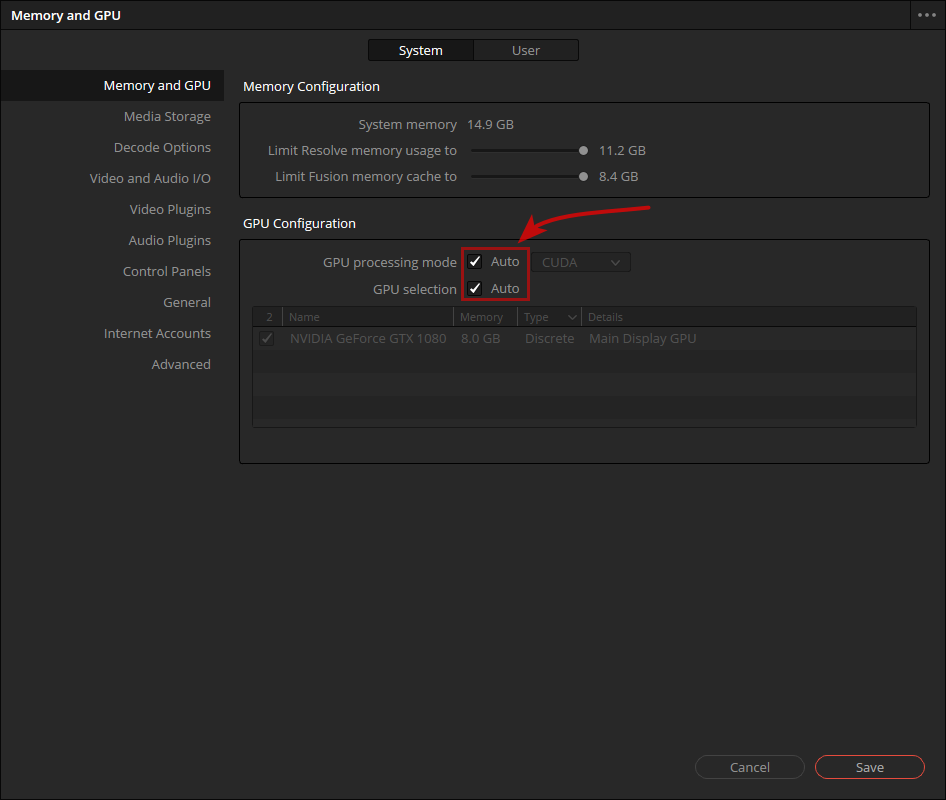Open the CUDA processing mode dropdown
The width and height of the screenshot is (946, 800).
(580, 261)
